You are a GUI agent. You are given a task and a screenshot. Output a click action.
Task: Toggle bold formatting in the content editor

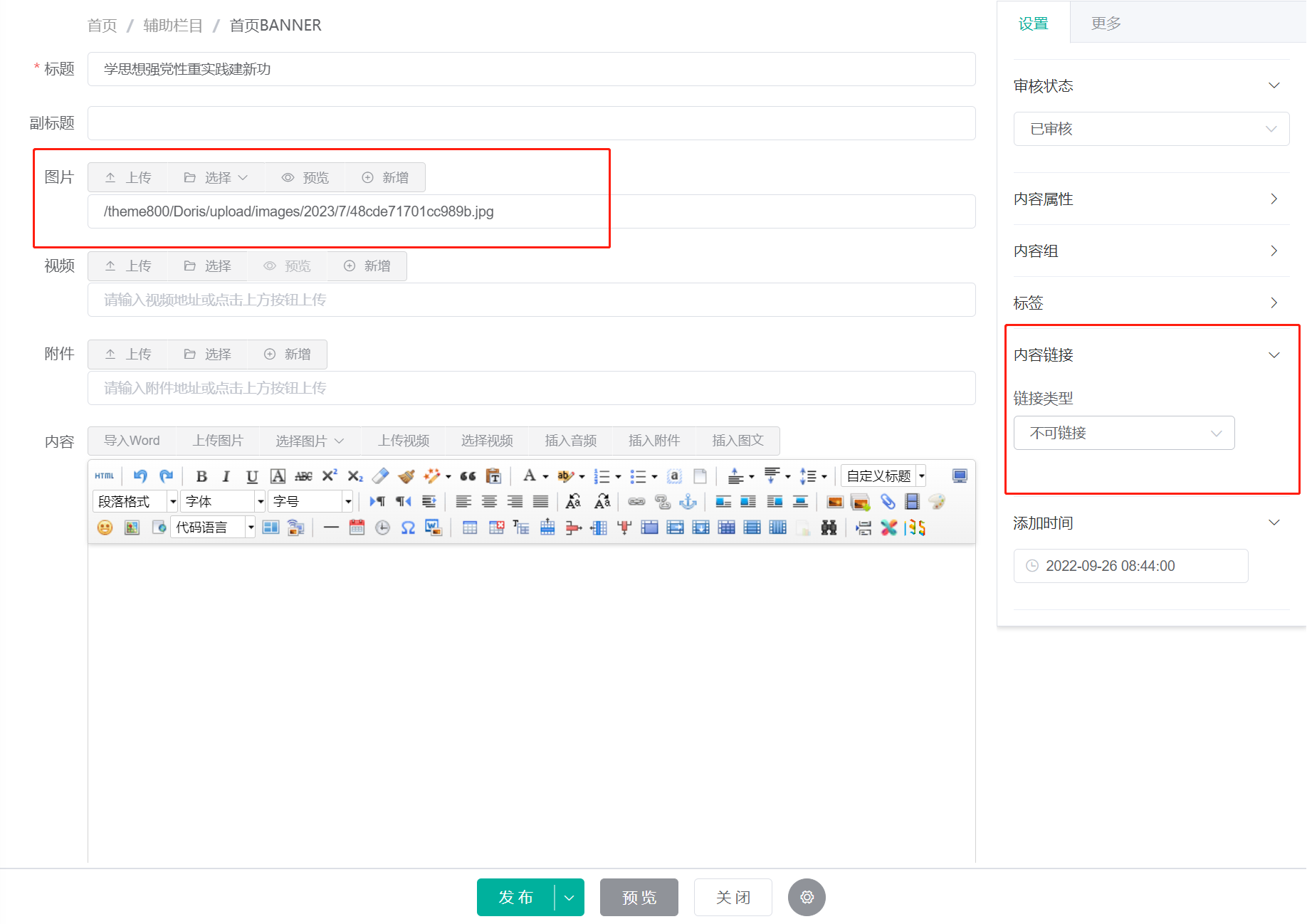point(202,476)
